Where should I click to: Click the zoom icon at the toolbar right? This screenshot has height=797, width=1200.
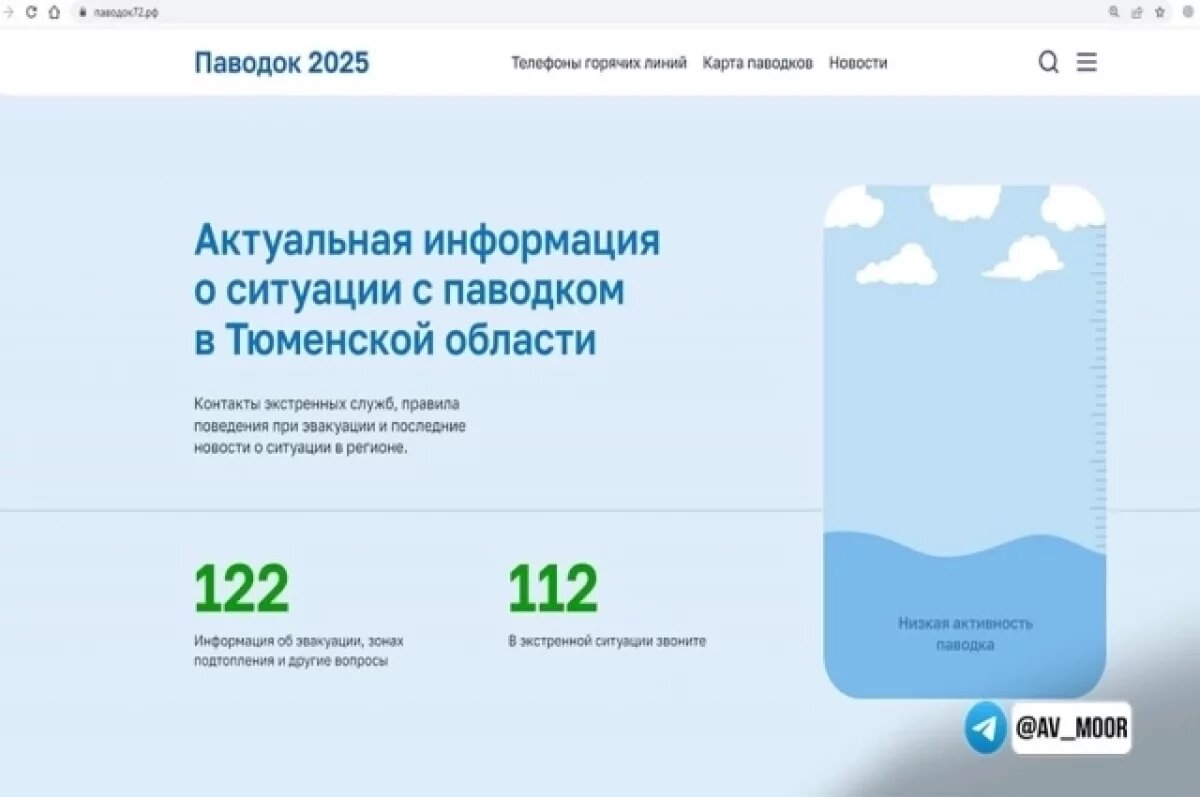pyautogui.click(x=1114, y=11)
